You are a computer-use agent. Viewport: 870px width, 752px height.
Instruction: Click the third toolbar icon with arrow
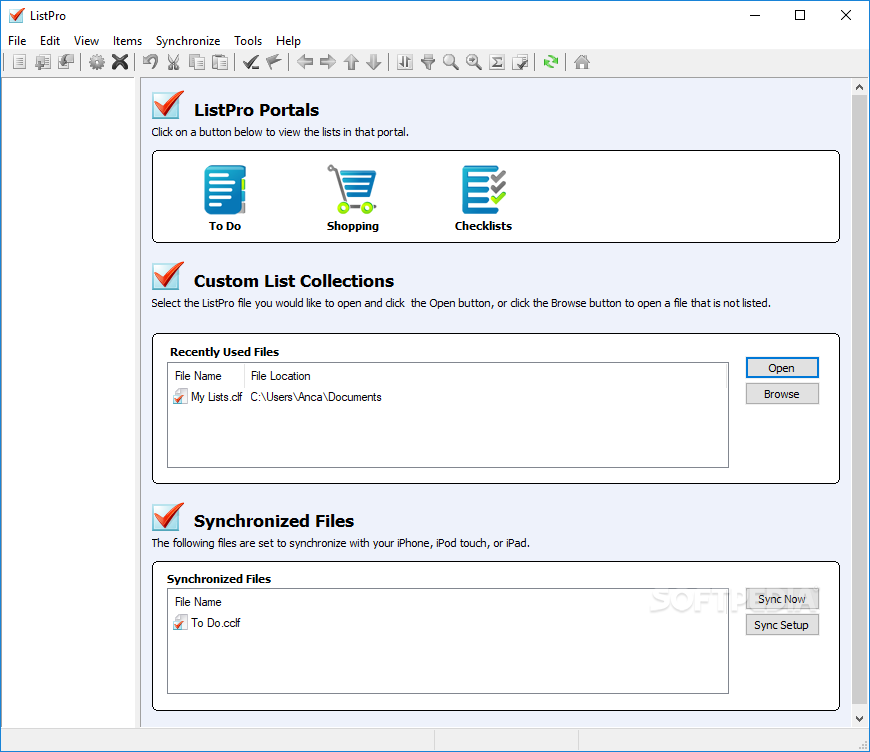tap(66, 62)
